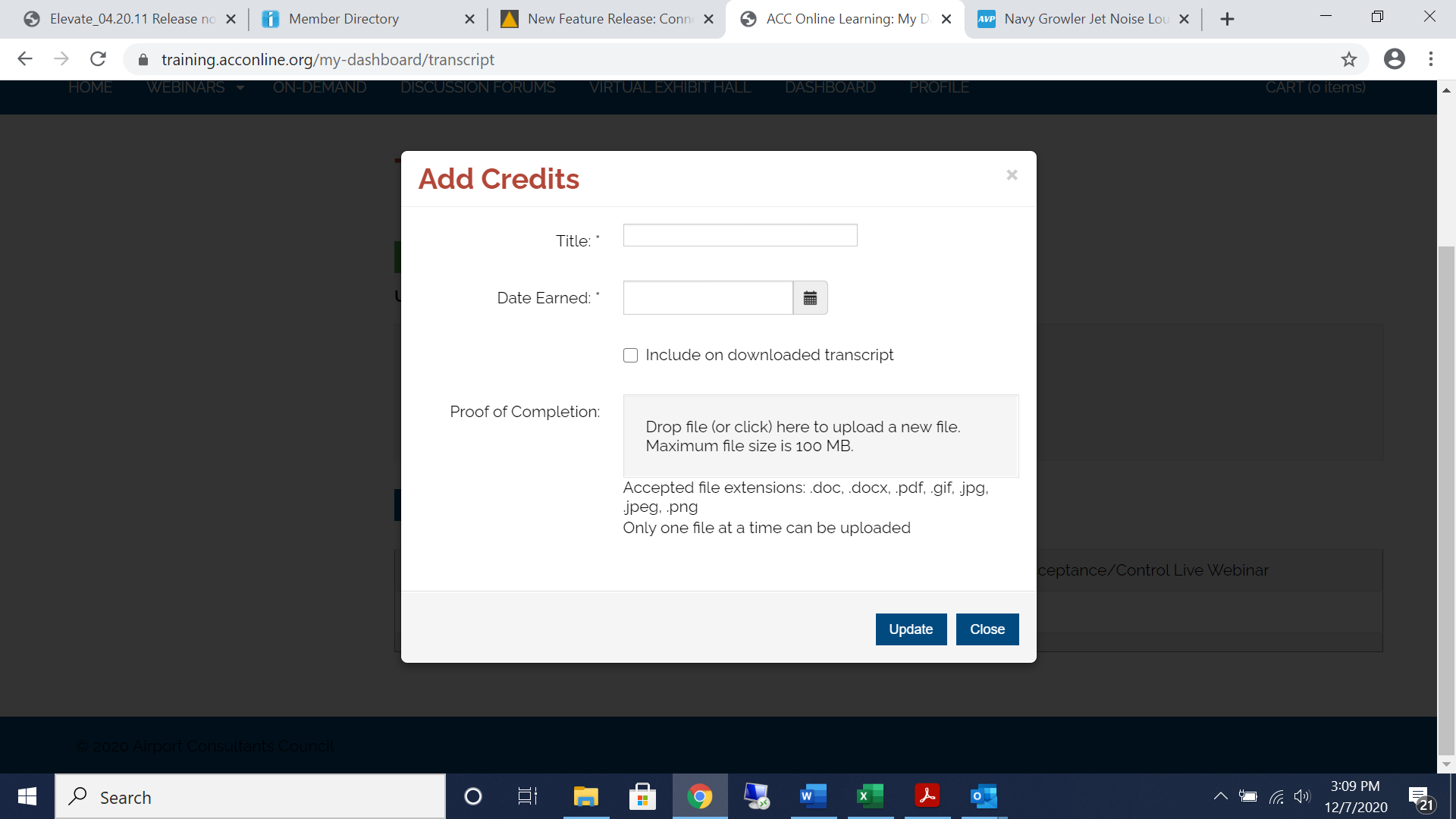Close the Navy Growler Jet Noise tab
Screen dimensions: 1456x819
1185,19
